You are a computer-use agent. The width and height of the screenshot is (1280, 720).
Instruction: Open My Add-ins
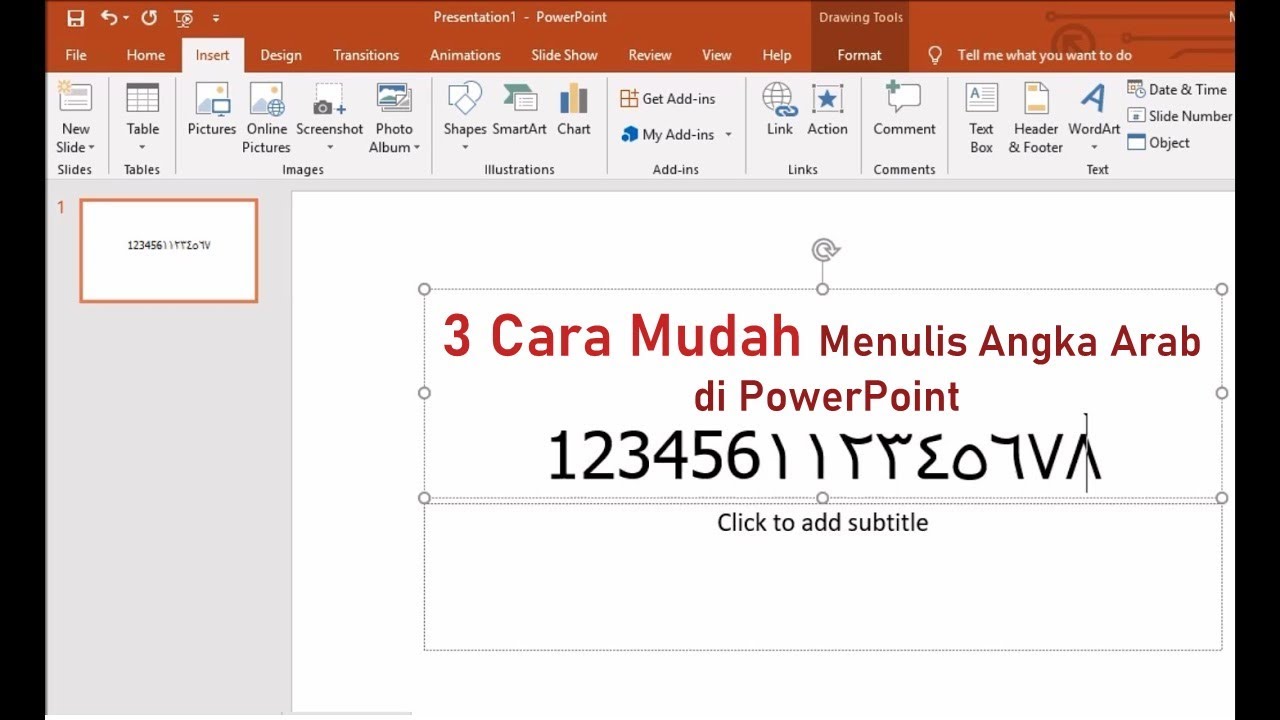667,134
